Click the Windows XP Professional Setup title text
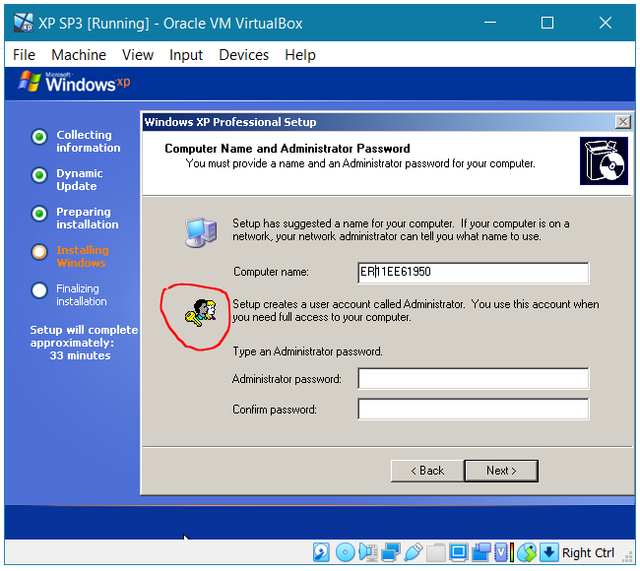The width and height of the screenshot is (640, 571). point(230,122)
